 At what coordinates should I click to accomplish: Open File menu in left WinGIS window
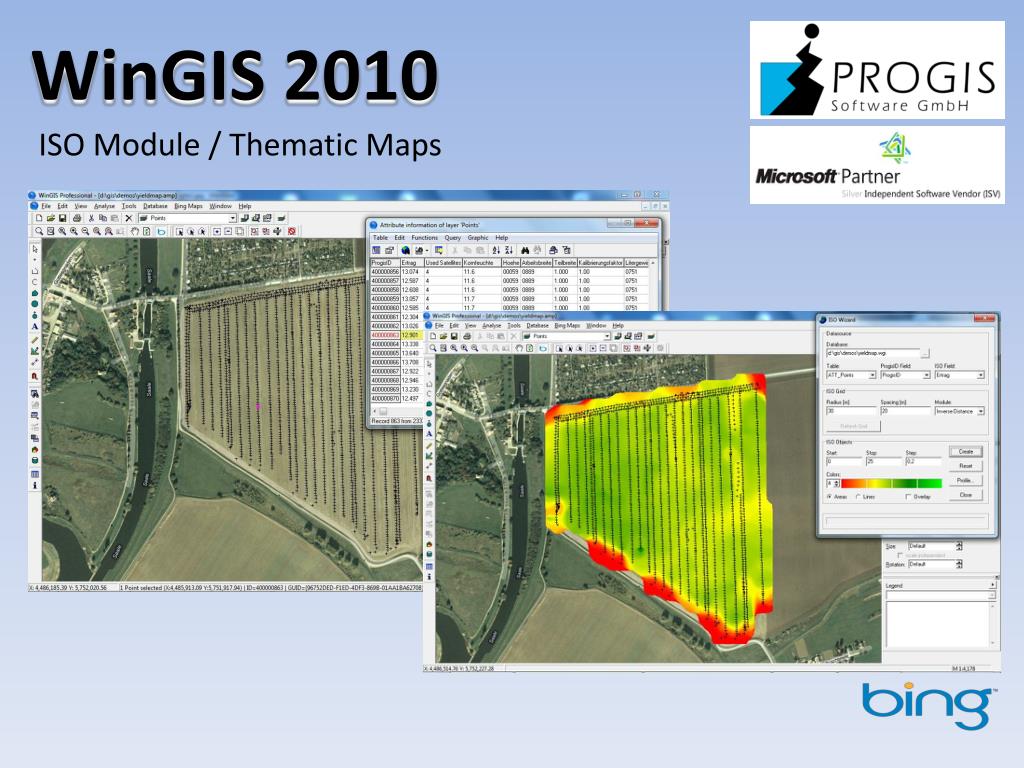pos(46,206)
